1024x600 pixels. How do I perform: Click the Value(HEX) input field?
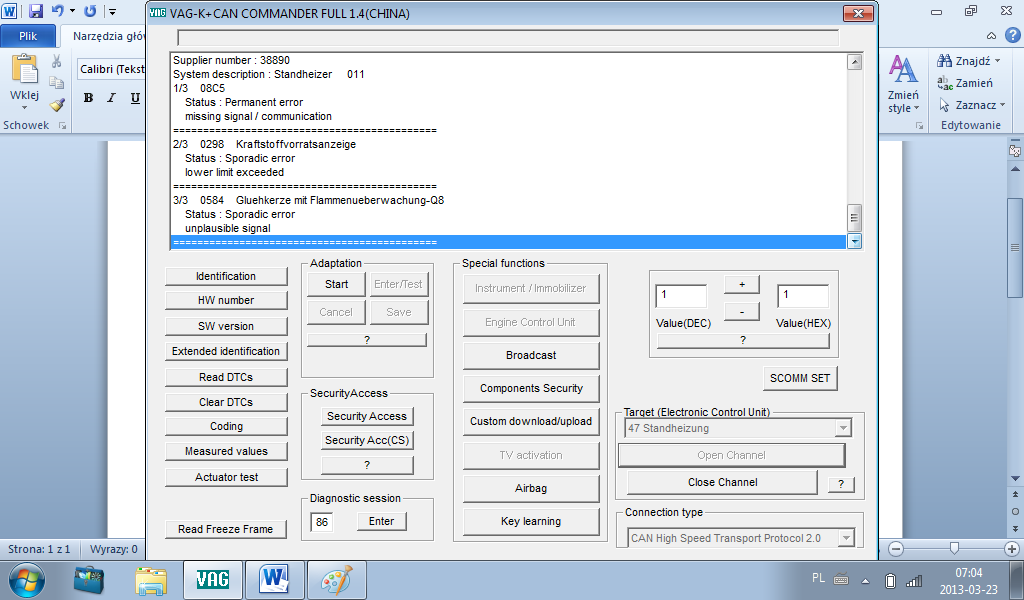coord(803,296)
